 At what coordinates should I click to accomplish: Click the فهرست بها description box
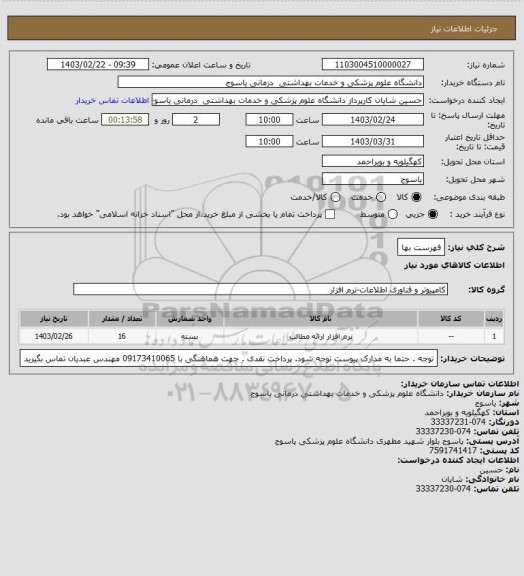tap(421, 248)
